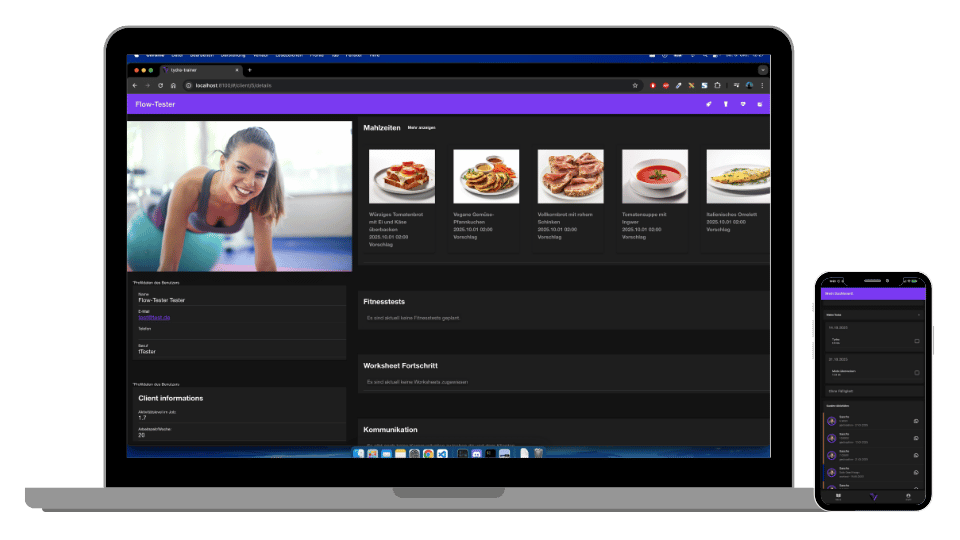Click the Flow-Tester header title
960x540 pixels.
(x=155, y=105)
